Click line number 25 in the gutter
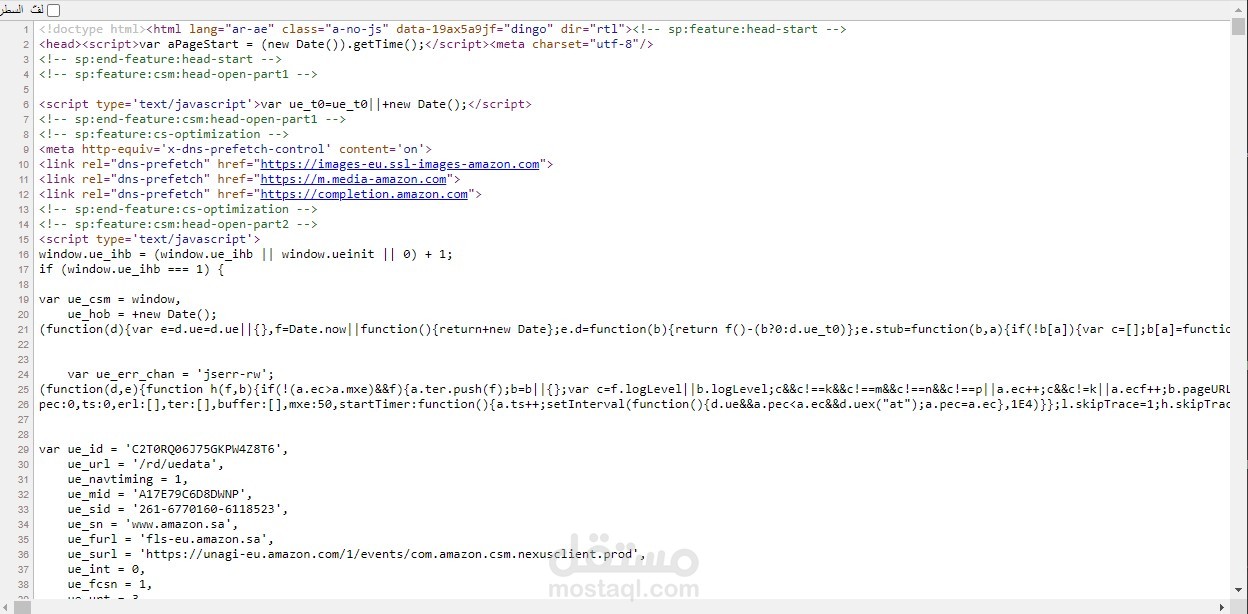Screen dimensions: 1248x614 click(x=23, y=389)
